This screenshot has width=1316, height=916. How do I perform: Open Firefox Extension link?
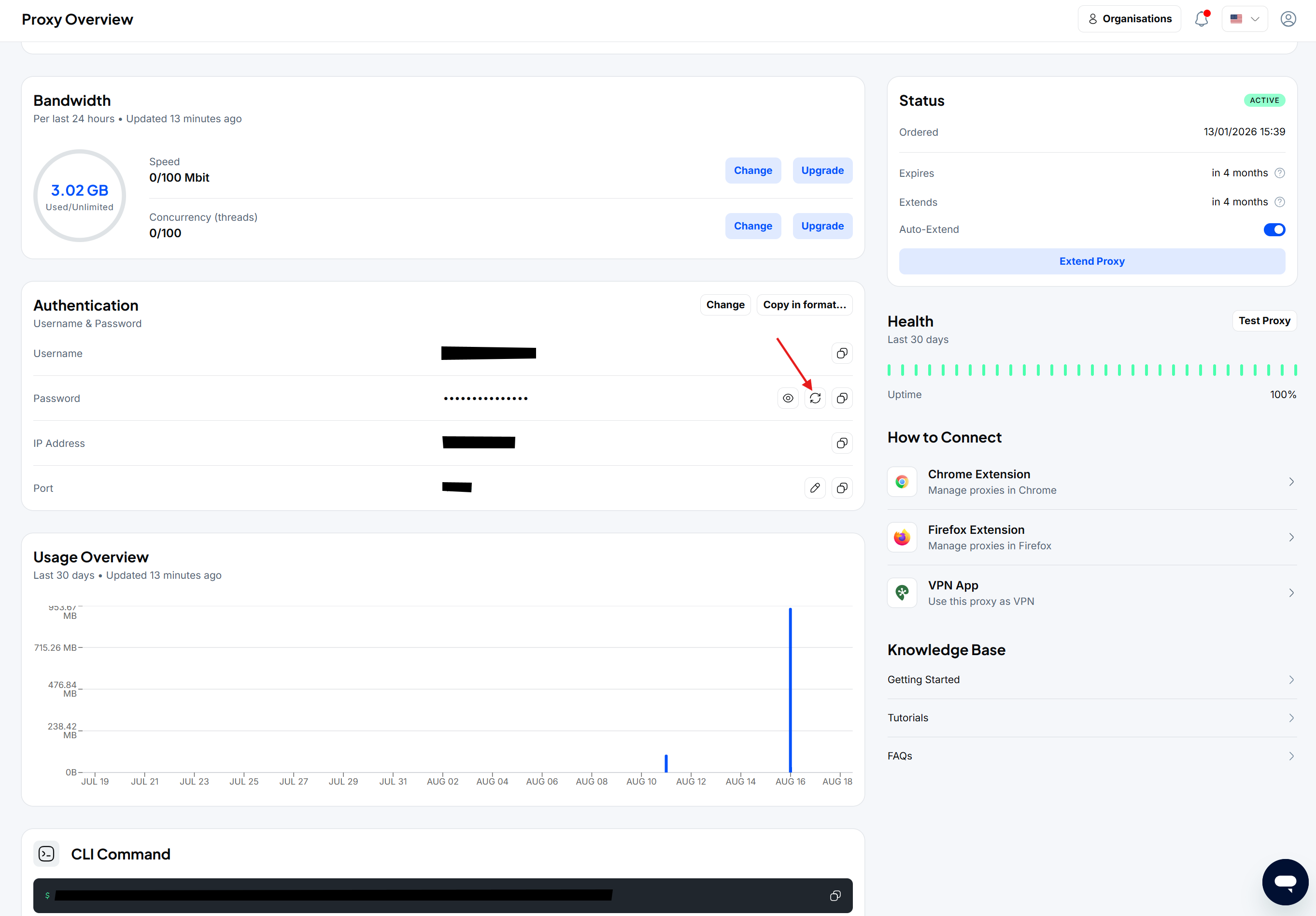tap(1092, 537)
